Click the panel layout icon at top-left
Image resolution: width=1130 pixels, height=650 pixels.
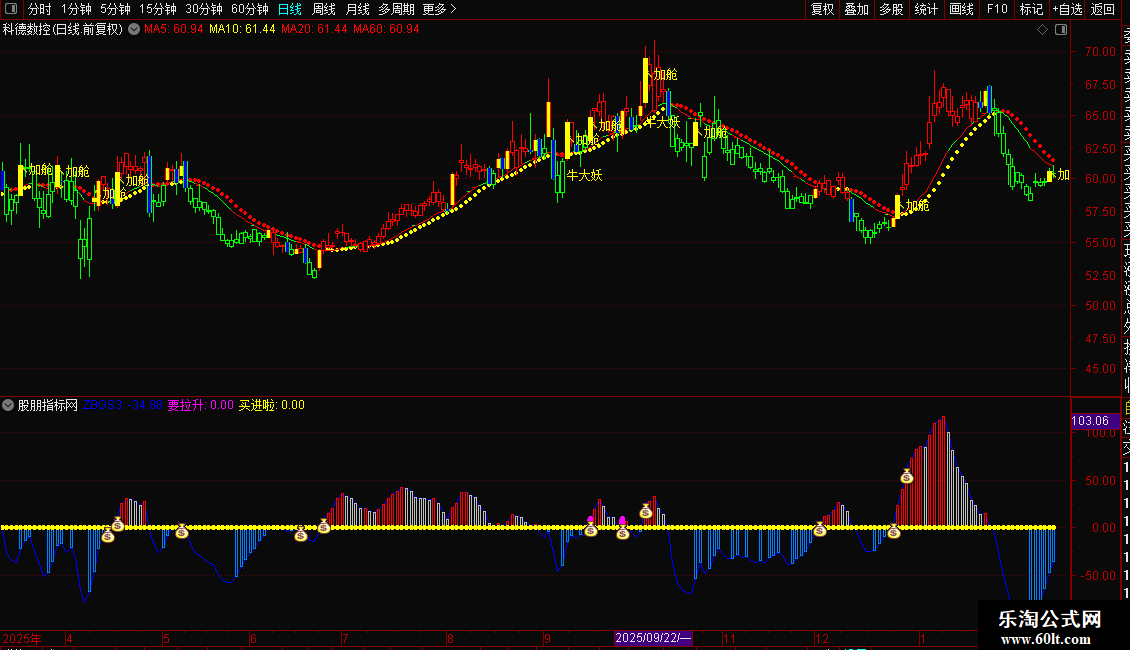click(x=11, y=9)
